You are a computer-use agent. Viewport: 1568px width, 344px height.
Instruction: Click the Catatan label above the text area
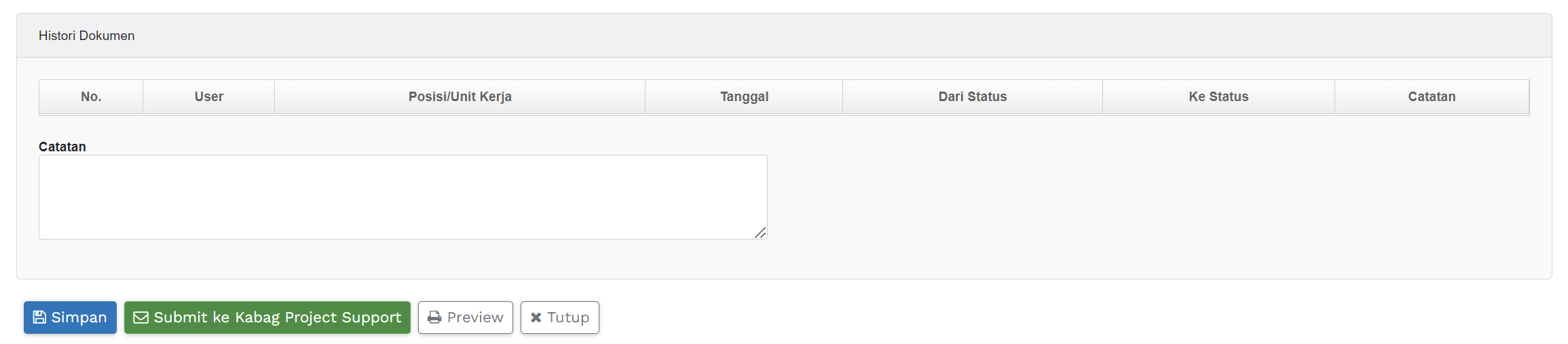pos(62,147)
